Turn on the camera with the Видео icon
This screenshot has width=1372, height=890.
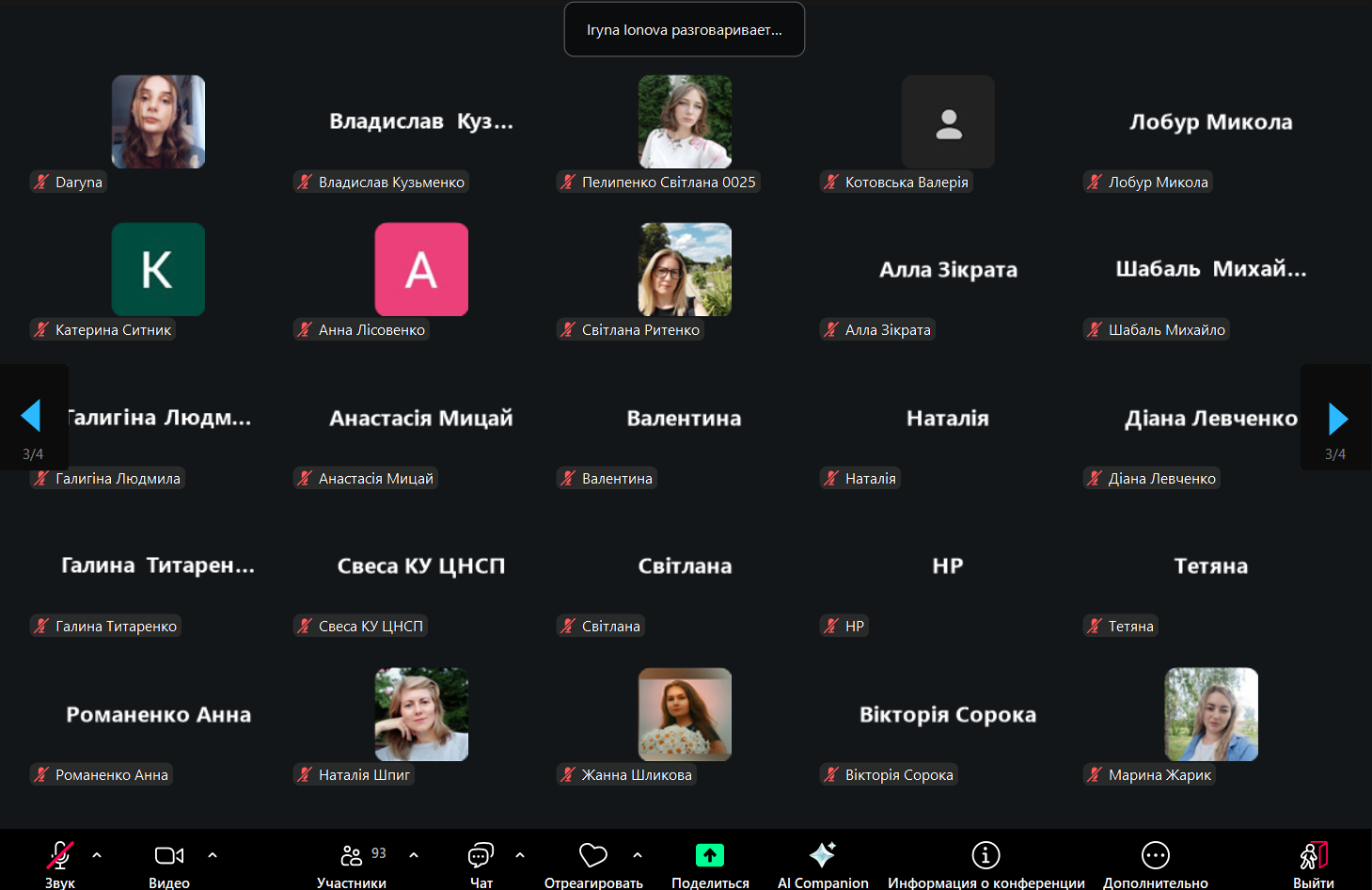(x=169, y=855)
